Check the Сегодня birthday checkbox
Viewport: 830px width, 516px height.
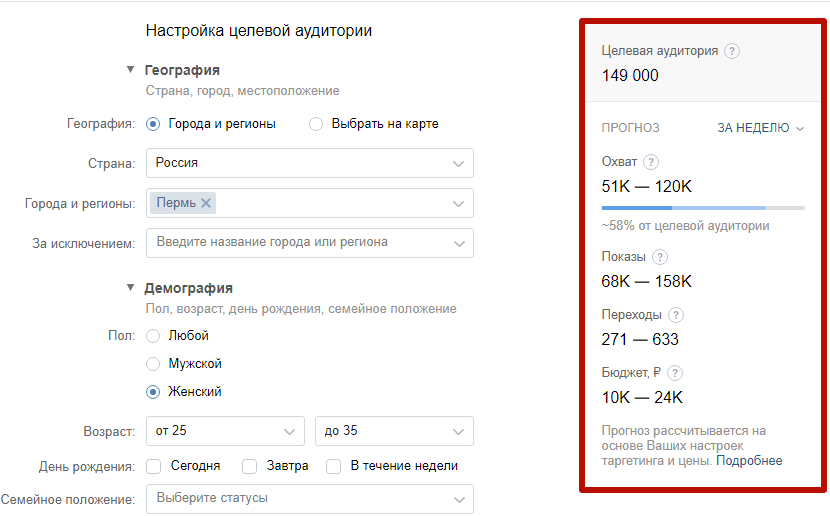click(154, 466)
